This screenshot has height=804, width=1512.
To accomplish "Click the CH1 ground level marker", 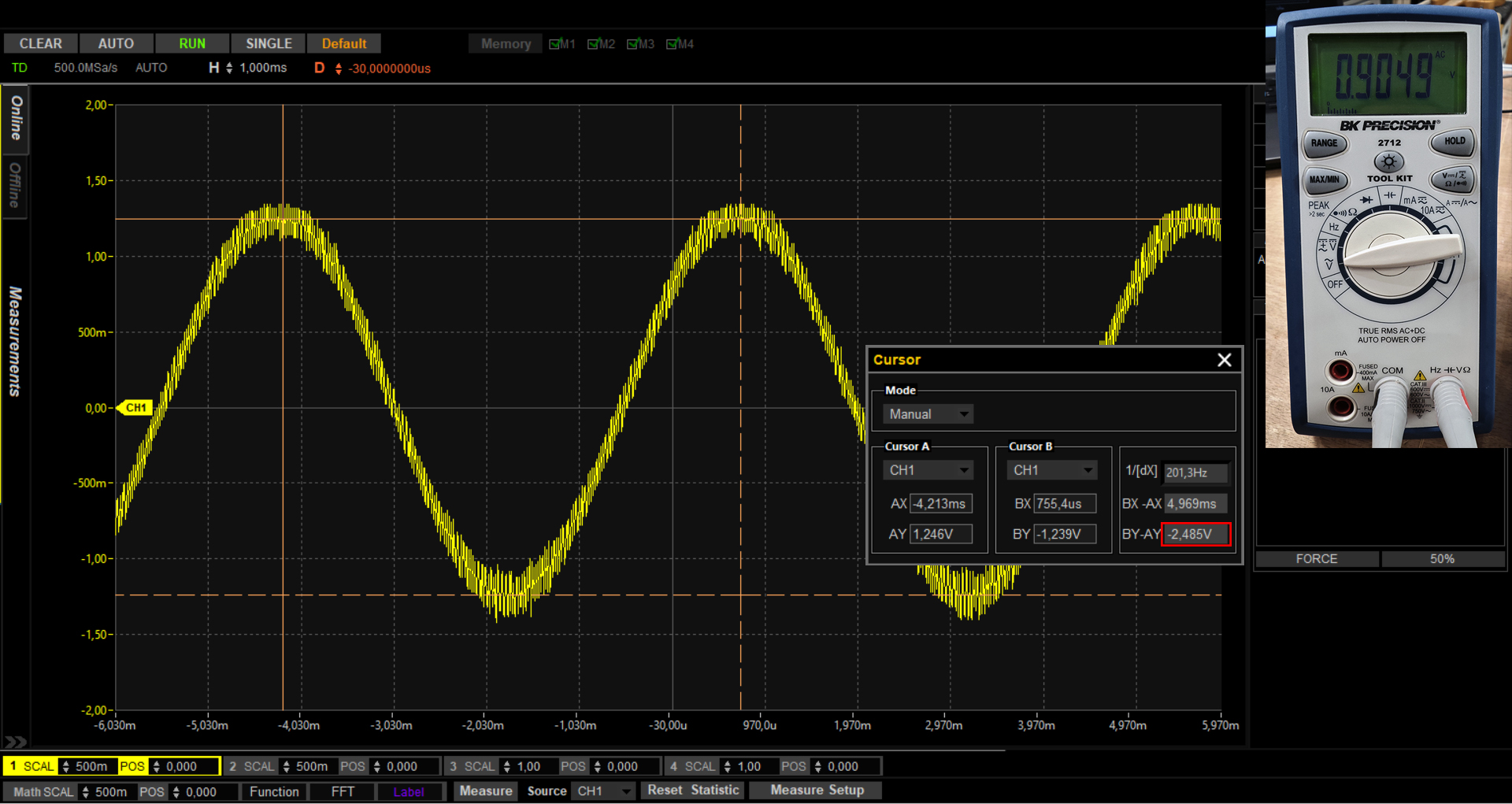I will point(134,408).
